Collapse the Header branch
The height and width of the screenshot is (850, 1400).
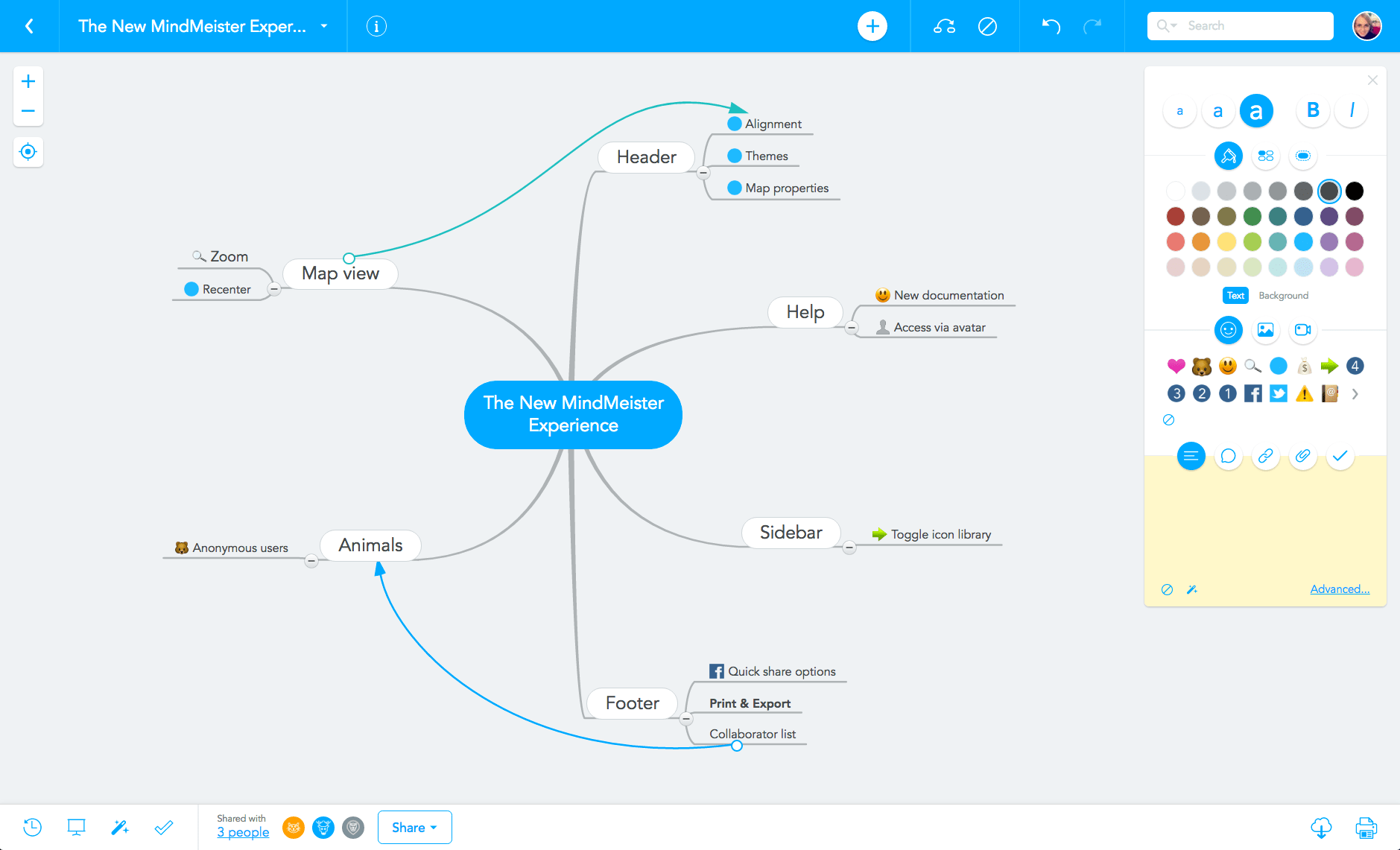[x=703, y=172]
